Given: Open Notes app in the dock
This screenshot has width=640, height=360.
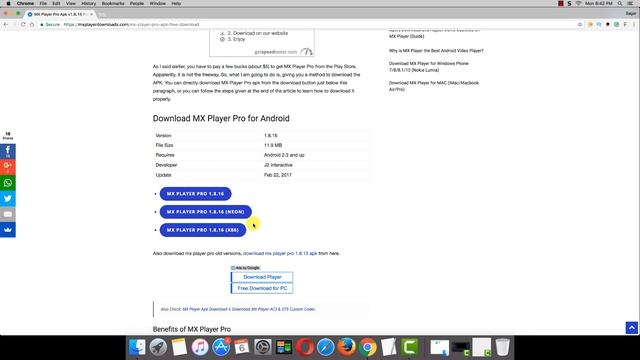Looking at the screenshot, I should (179, 347).
